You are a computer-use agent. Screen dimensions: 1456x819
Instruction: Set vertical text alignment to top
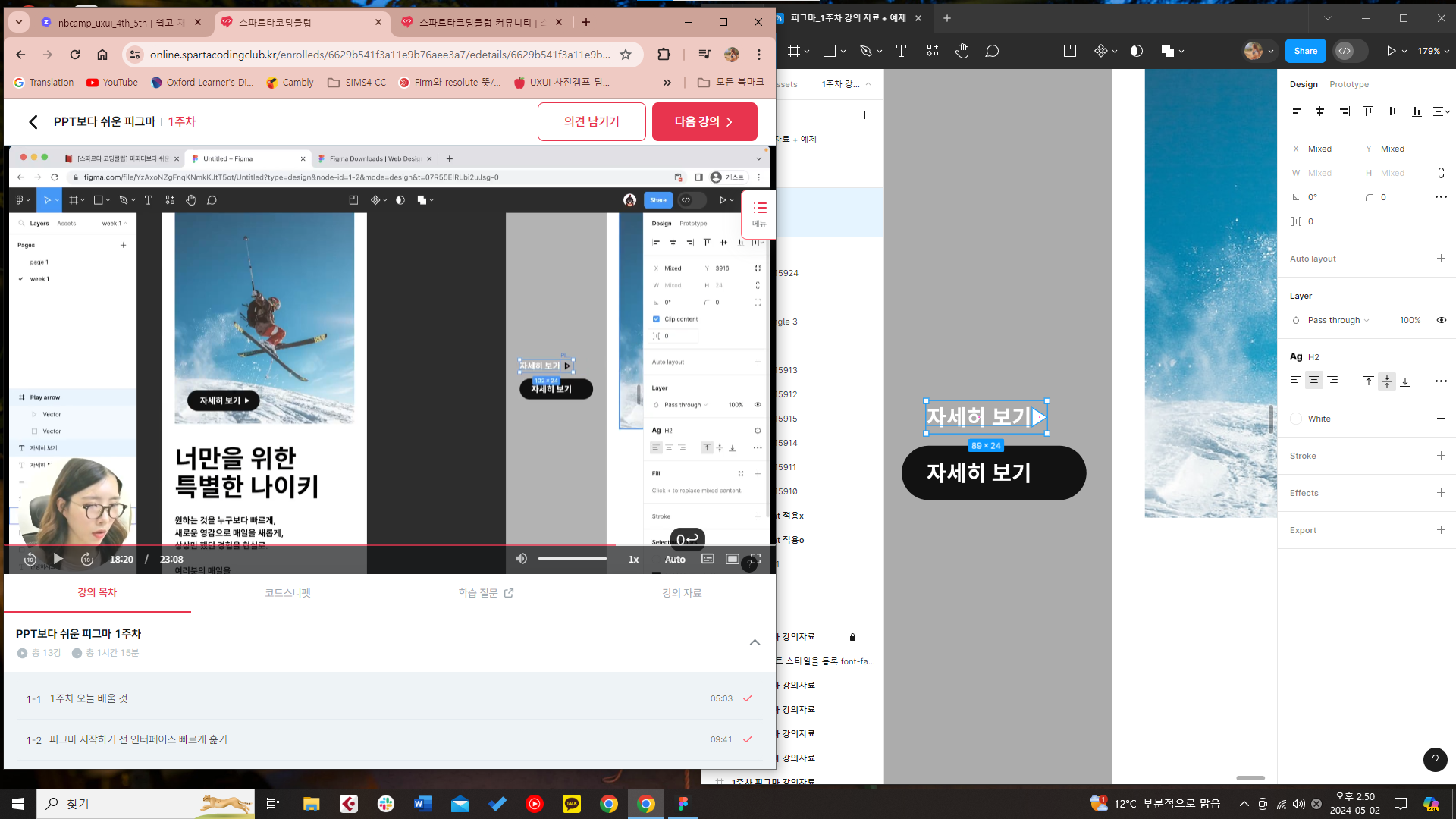[1369, 381]
